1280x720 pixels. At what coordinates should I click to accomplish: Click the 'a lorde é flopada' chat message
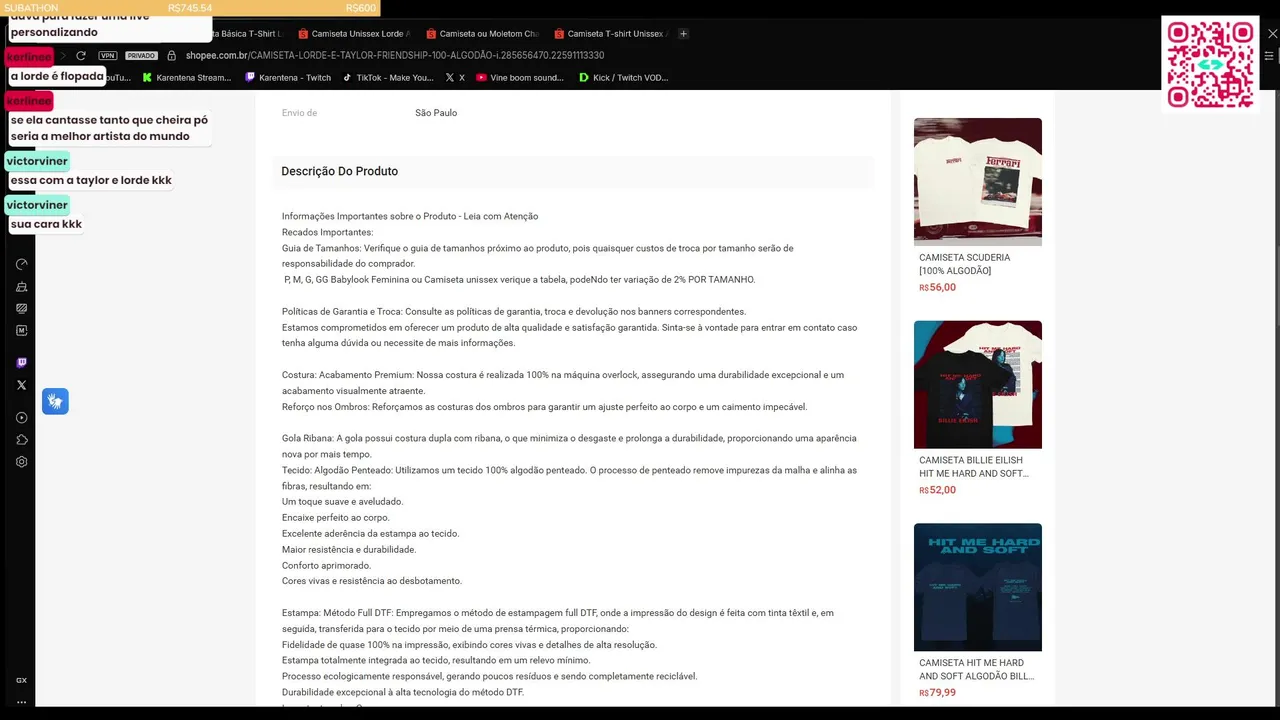coord(57,76)
